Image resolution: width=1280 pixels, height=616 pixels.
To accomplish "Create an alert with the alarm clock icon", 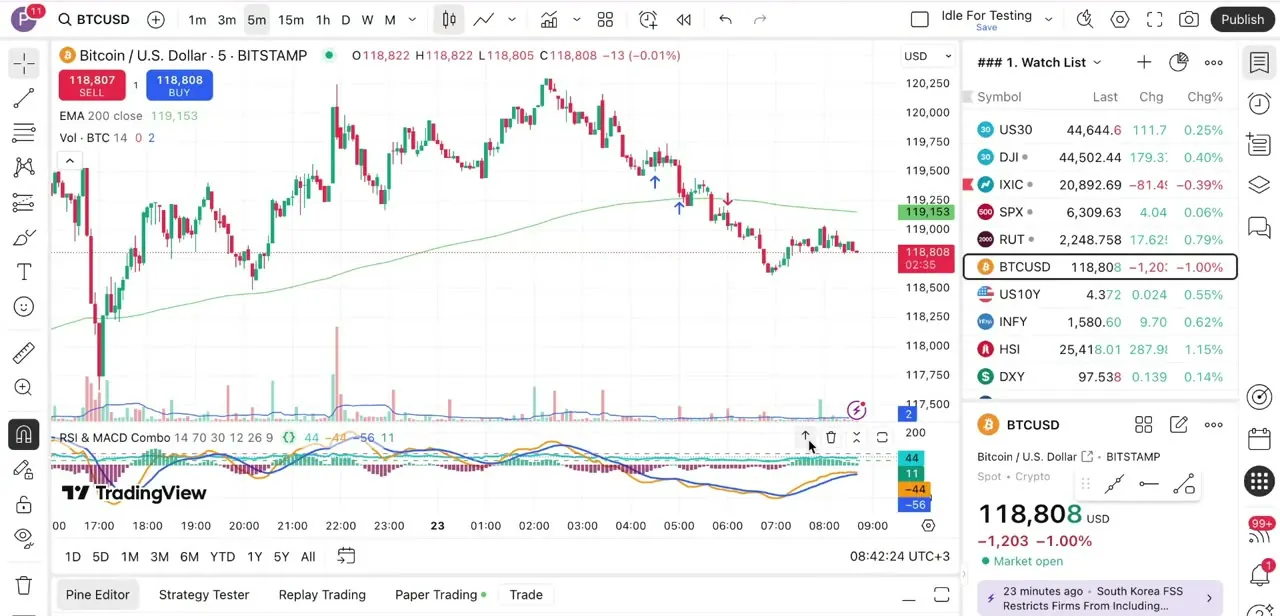I will (x=647, y=19).
